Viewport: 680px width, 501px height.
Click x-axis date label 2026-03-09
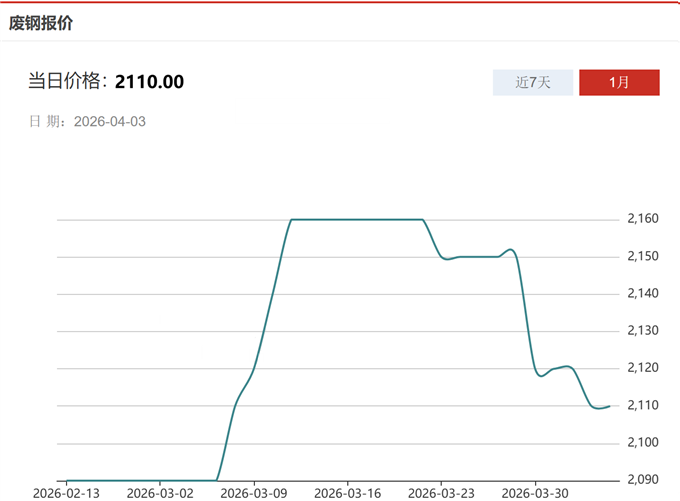point(253,493)
